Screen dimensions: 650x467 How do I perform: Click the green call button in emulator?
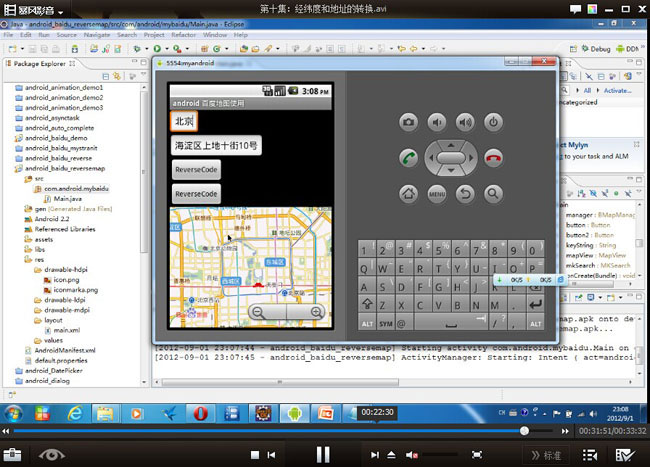[x=408, y=158]
